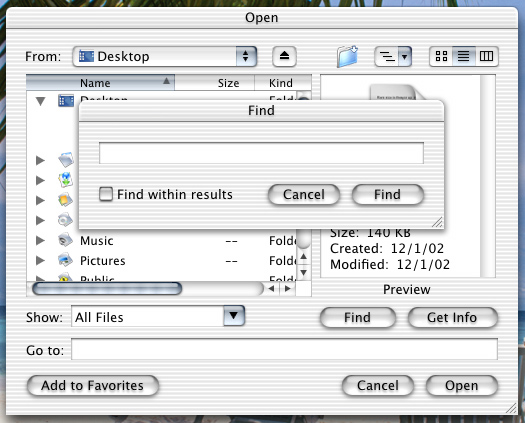Click the horizontal scrollbar thumb under file list

pos(107,289)
